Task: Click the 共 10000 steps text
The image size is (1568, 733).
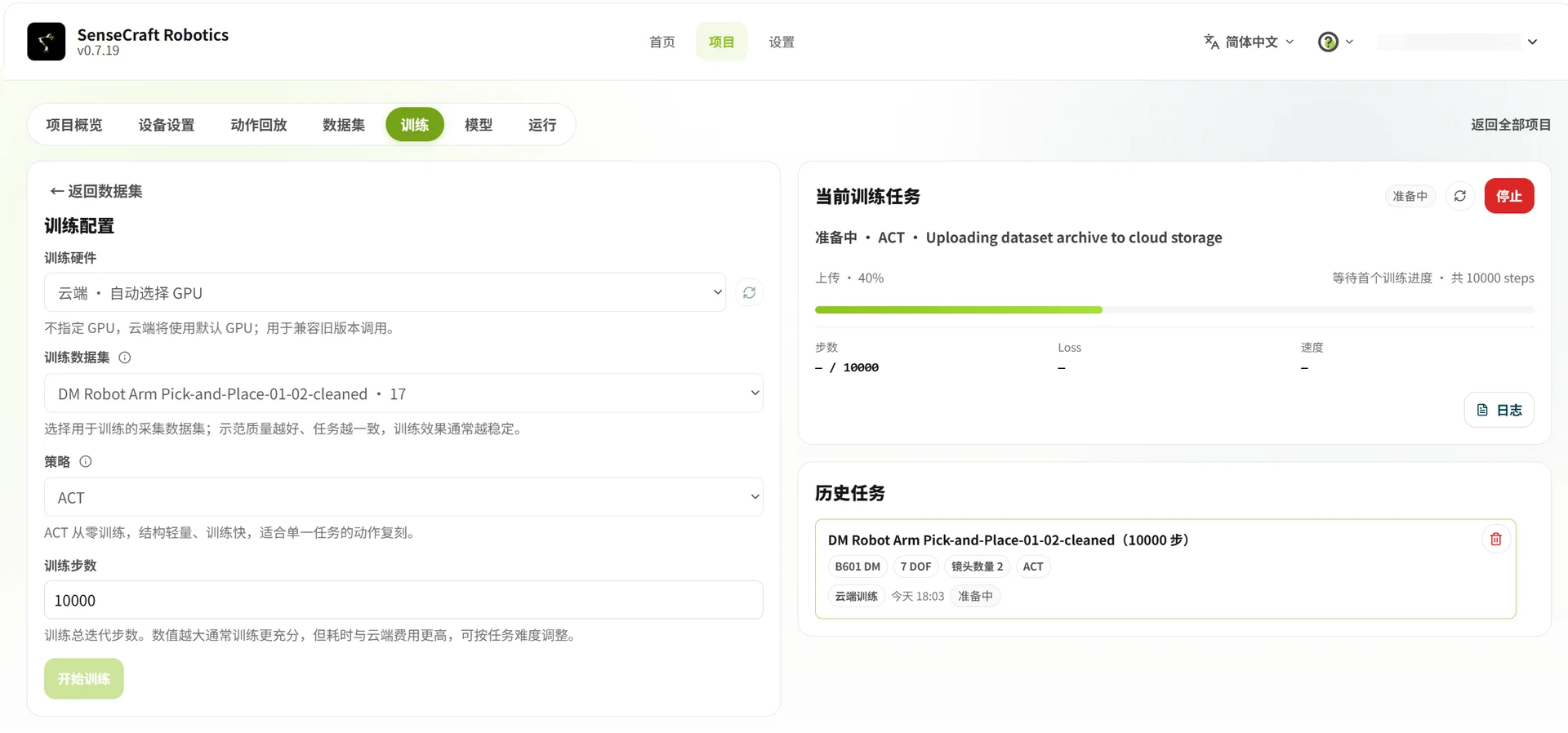Action: [1492, 278]
